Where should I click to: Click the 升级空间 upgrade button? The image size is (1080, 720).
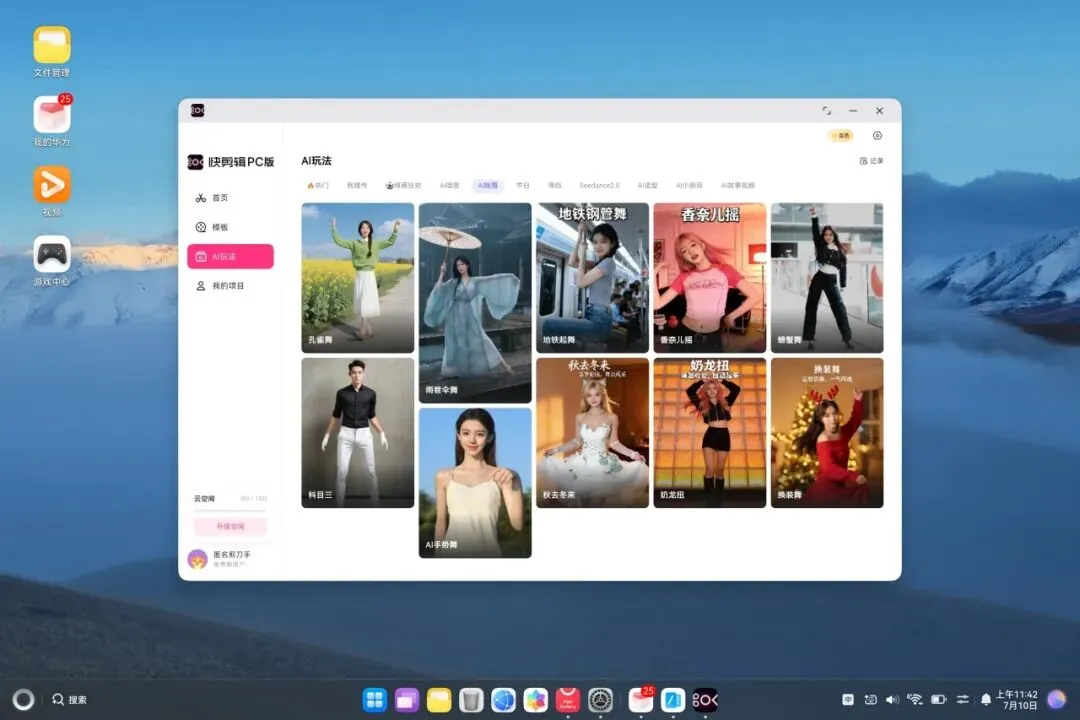pyautogui.click(x=230, y=526)
